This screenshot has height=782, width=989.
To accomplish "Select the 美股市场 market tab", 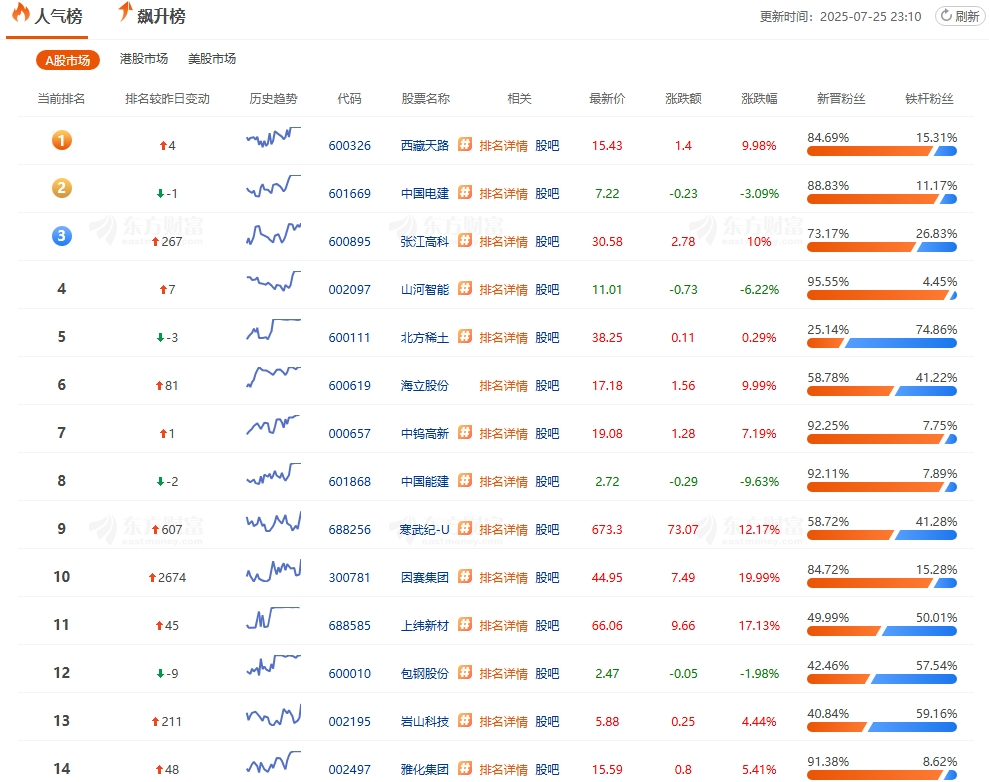I will (212, 59).
